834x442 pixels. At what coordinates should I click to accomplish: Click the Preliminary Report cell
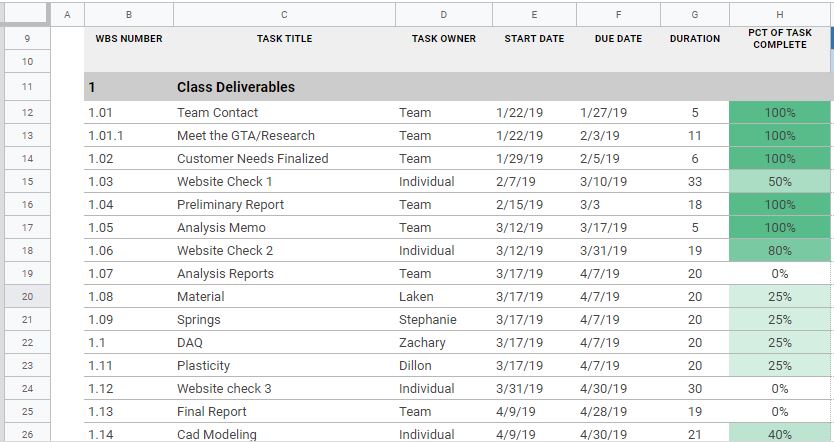pos(284,204)
